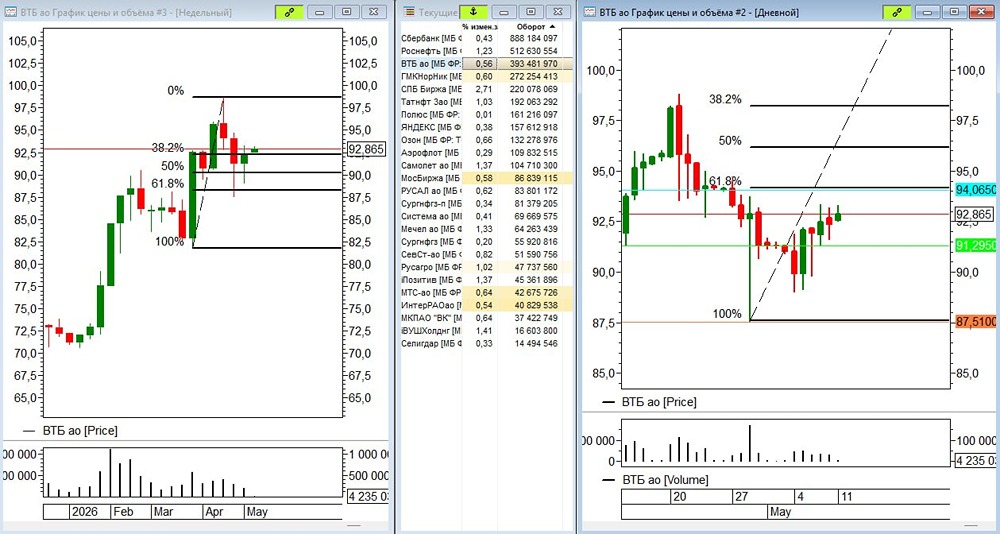Click the green 91,2950 price label
Image resolution: width=1000 pixels, height=534 pixels.
point(977,246)
